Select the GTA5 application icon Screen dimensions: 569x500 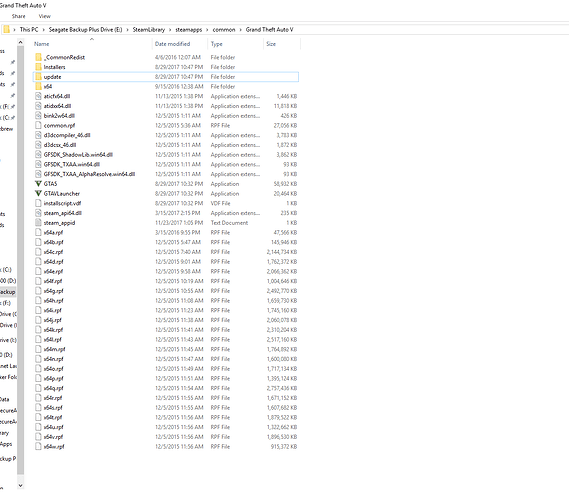[38, 184]
